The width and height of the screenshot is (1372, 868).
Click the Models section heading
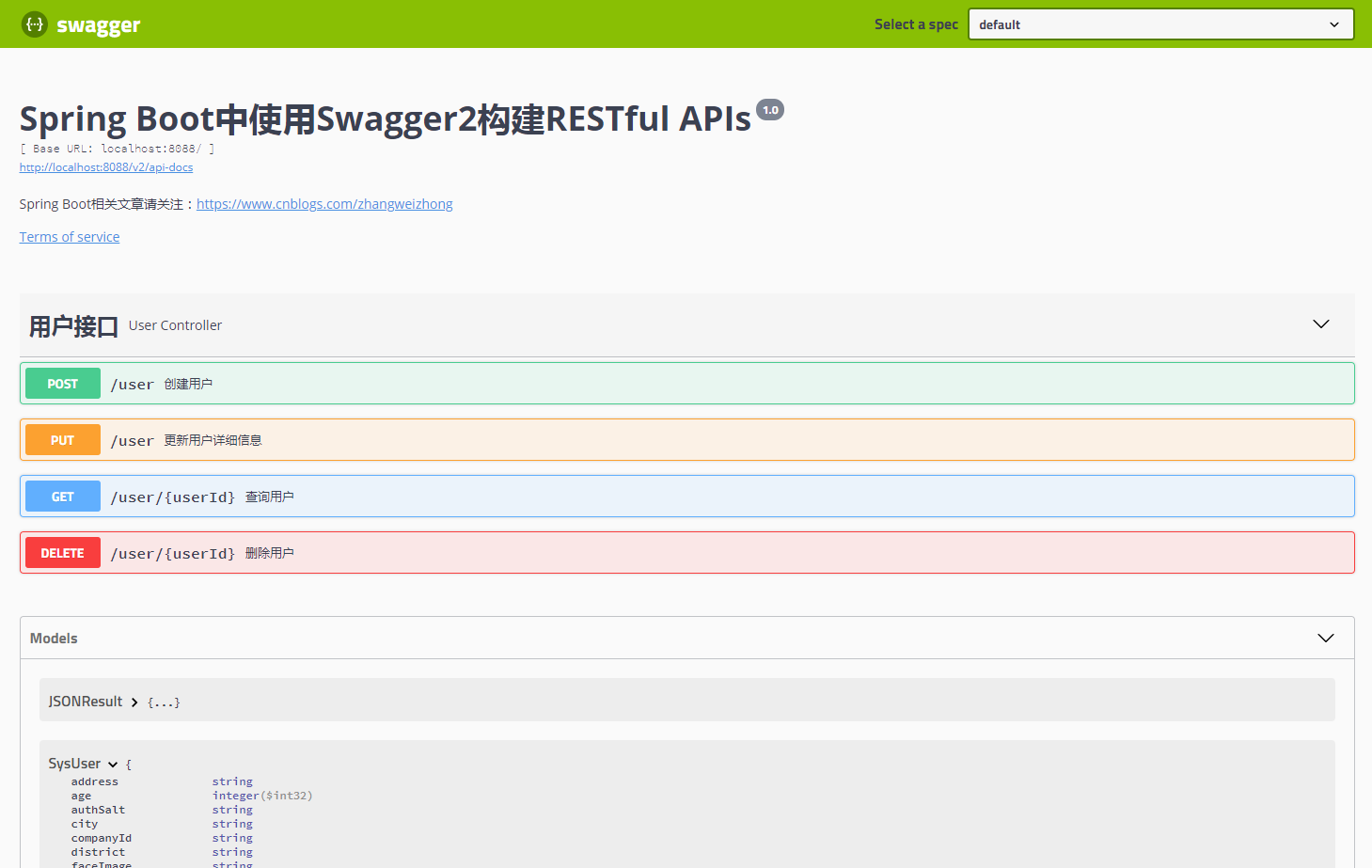click(x=54, y=639)
